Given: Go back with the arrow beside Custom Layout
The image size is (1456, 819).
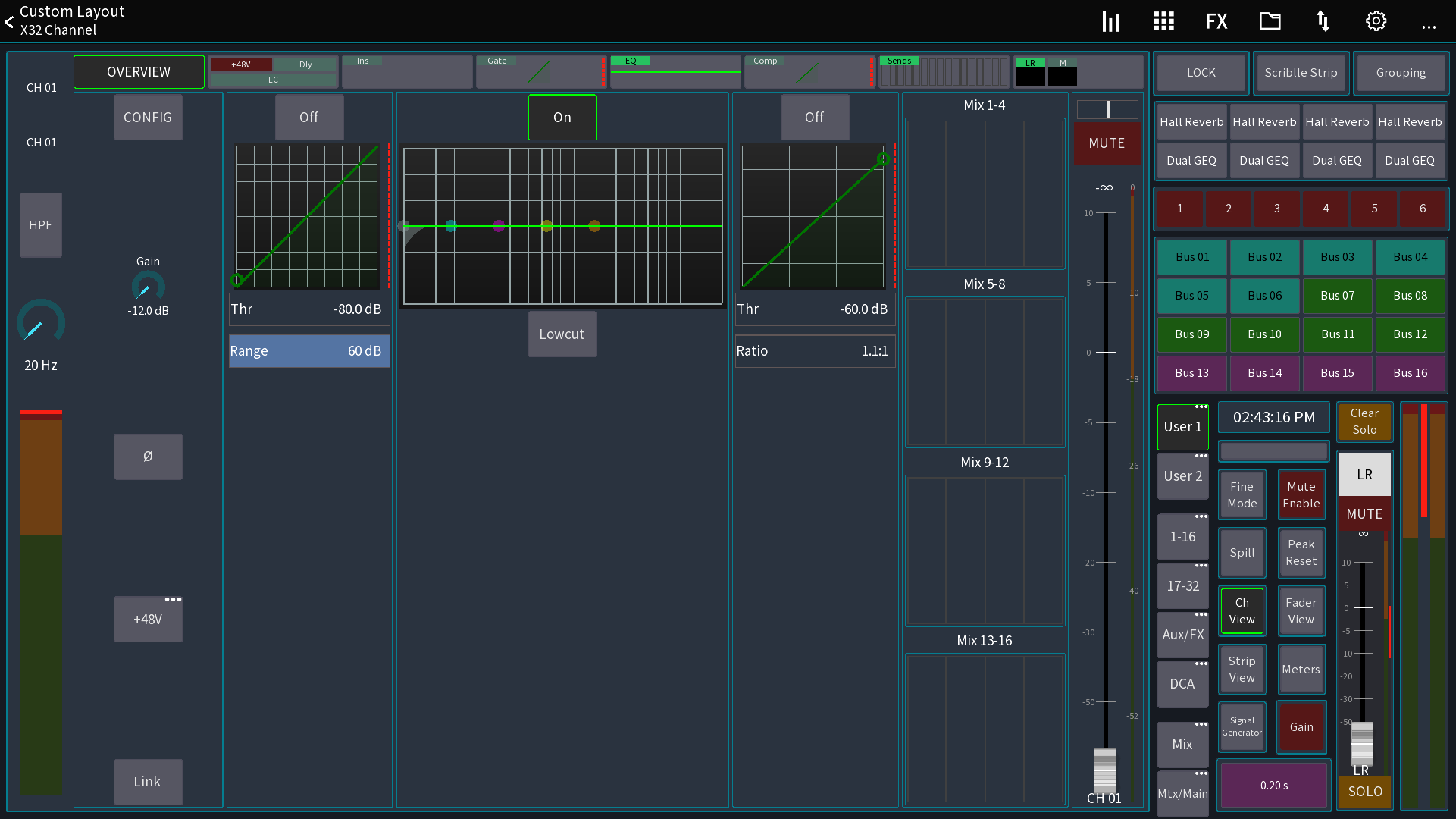Looking at the screenshot, I should click(x=9, y=22).
